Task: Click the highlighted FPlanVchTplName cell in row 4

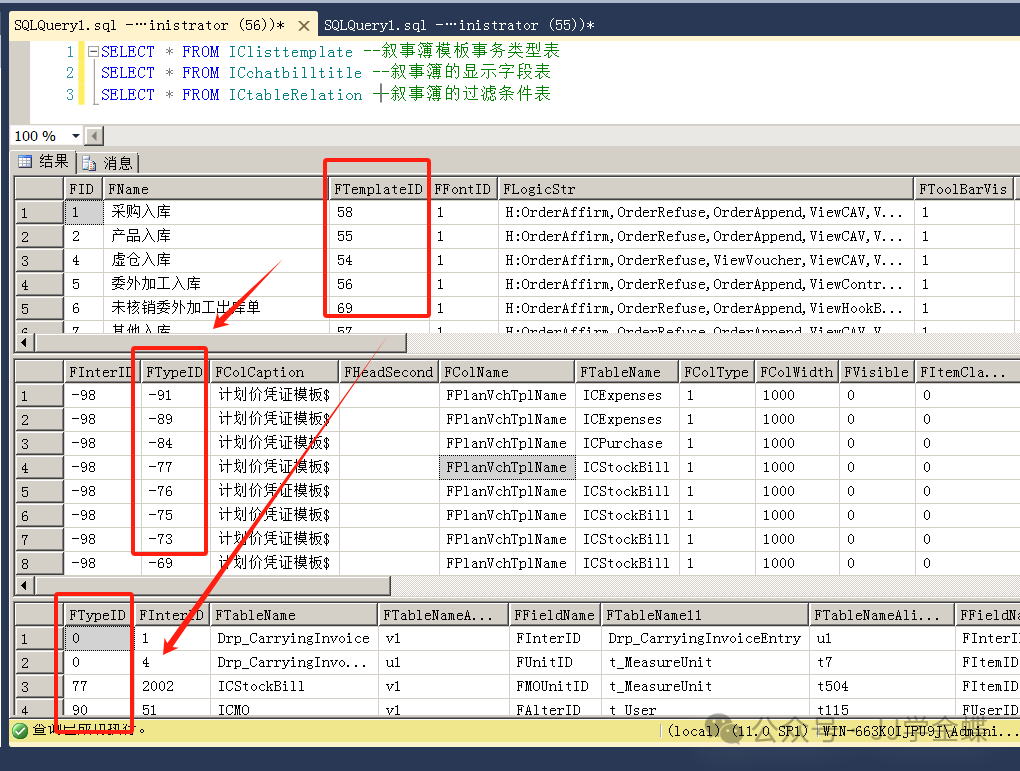Action: click(x=507, y=467)
